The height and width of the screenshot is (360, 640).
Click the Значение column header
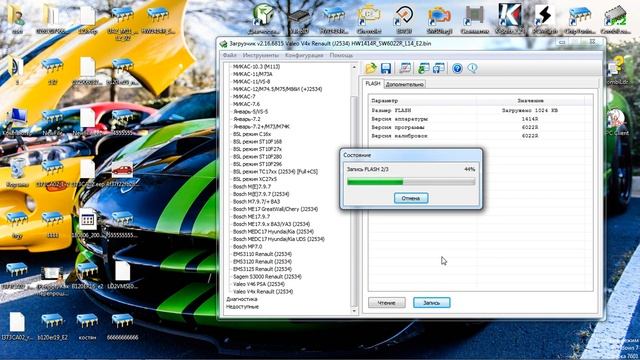pos(530,100)
